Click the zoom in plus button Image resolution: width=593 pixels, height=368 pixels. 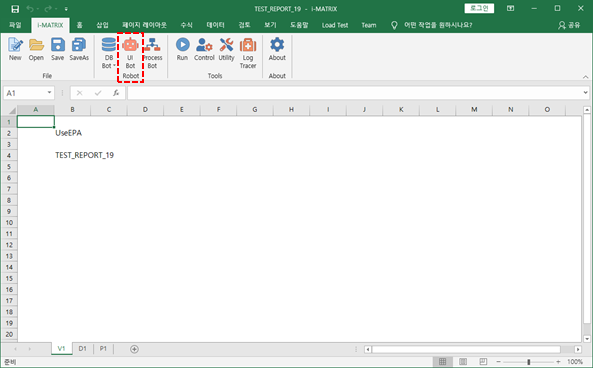point(558,362)
